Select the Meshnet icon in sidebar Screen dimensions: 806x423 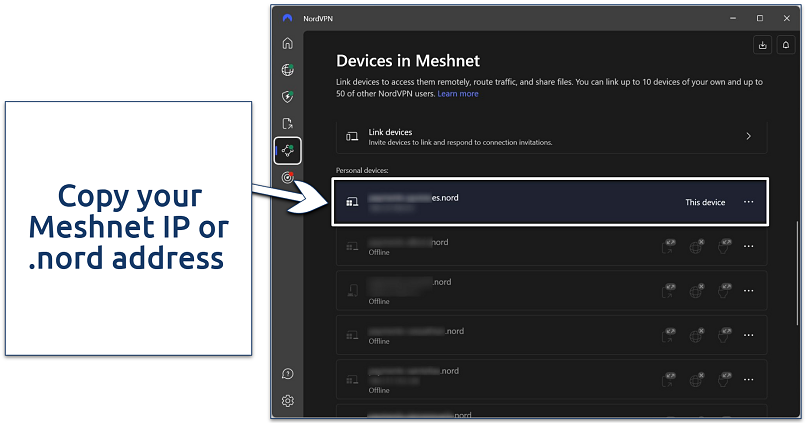point(287,151)
